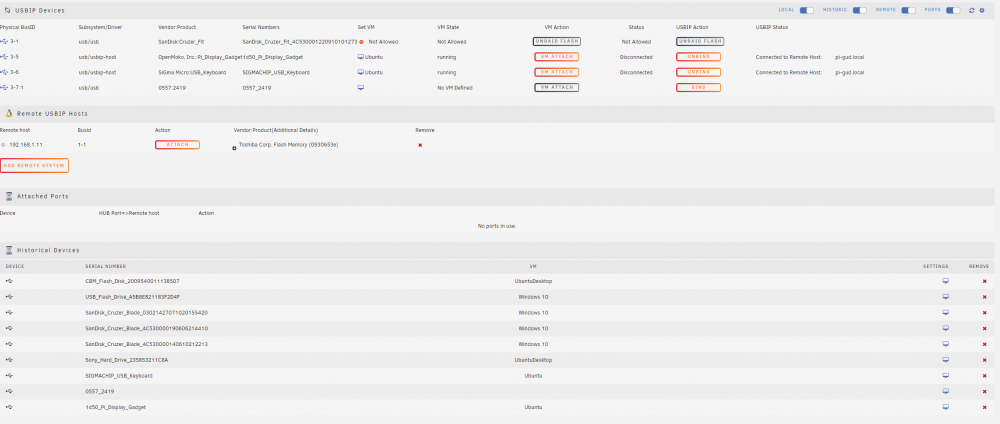Click VM ATTACH for the Pi_Display_Gadget device
1000x424 pixels.
click(x=557, y=57)
